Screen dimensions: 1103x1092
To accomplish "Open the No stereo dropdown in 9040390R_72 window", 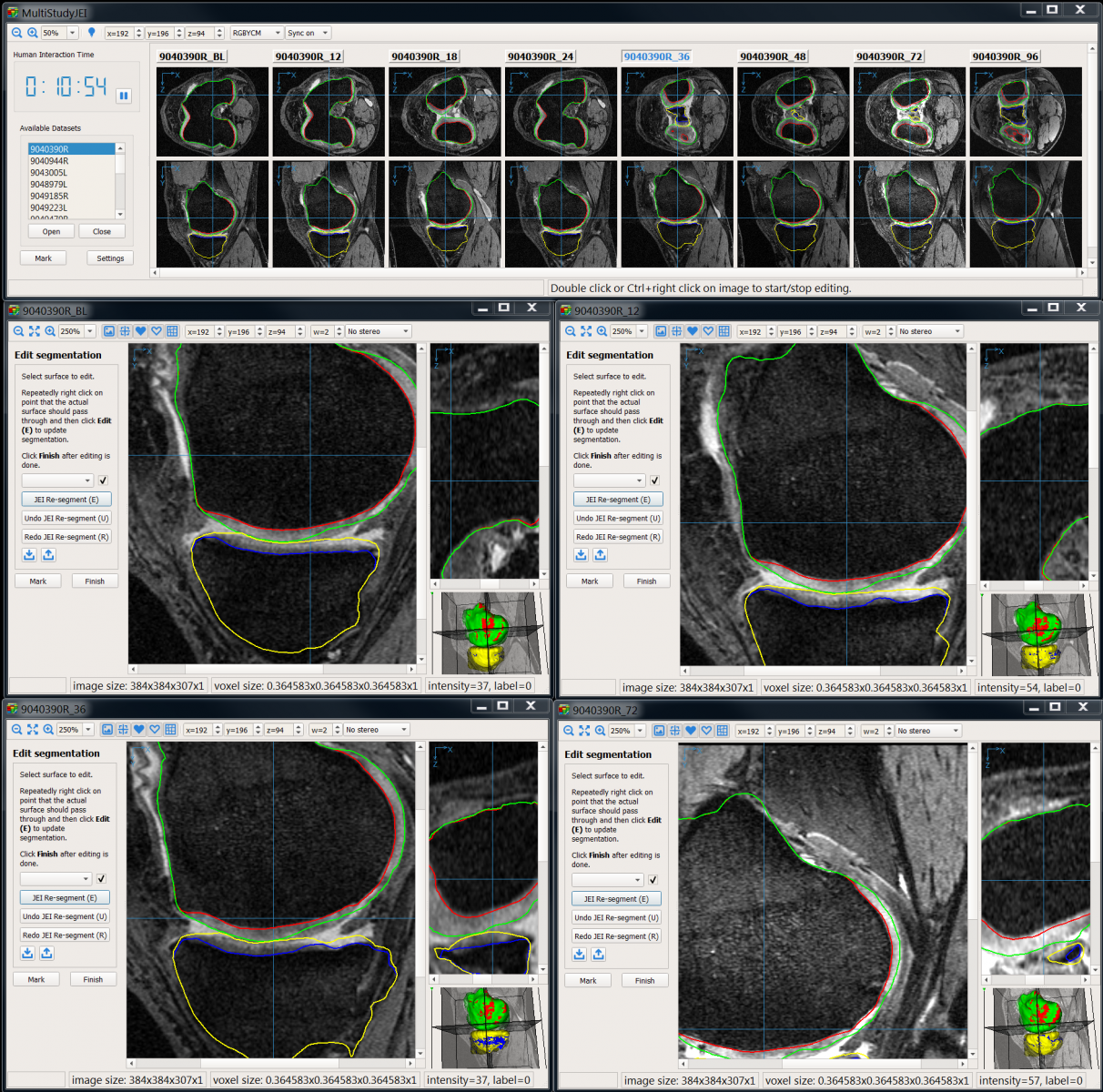I will 926,730.
